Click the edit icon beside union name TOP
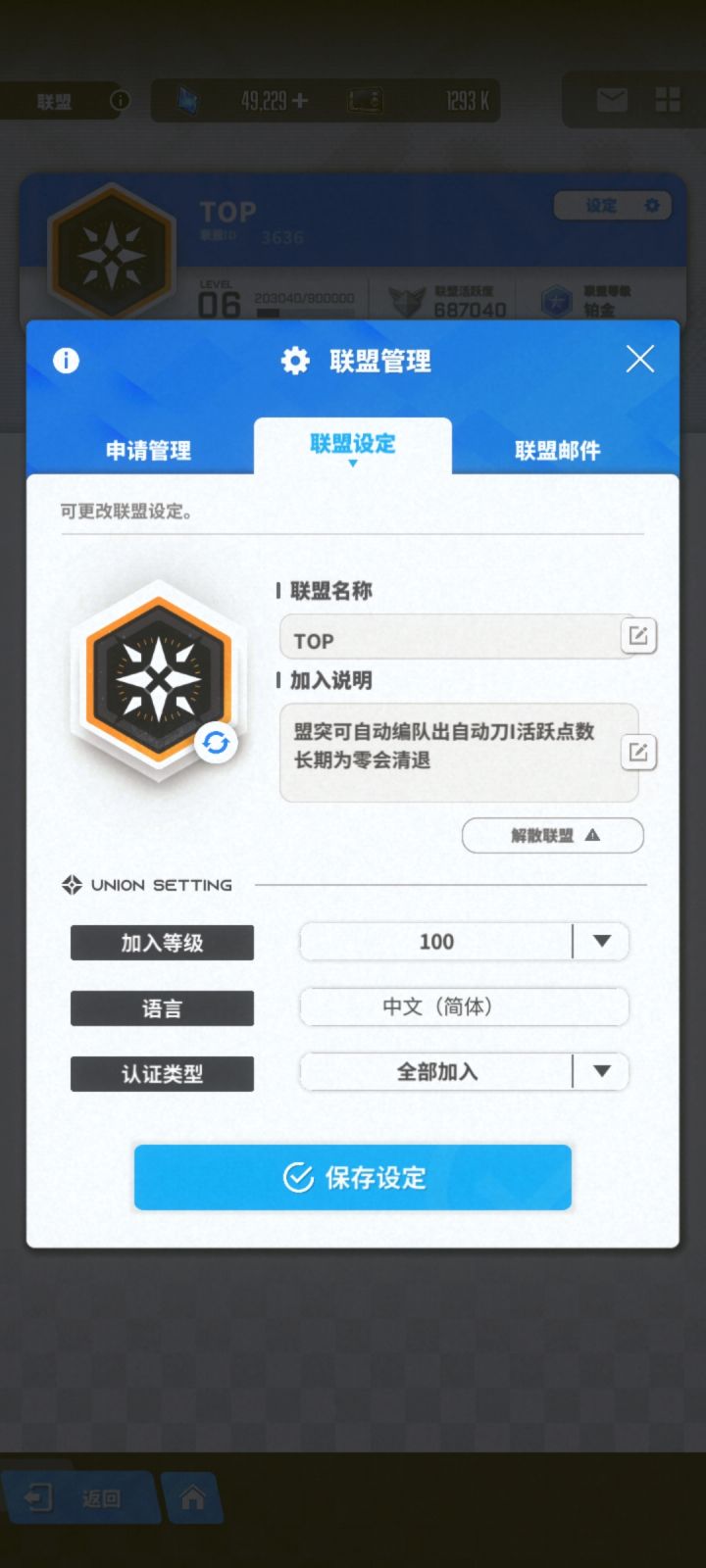 (x=638, y=636)
